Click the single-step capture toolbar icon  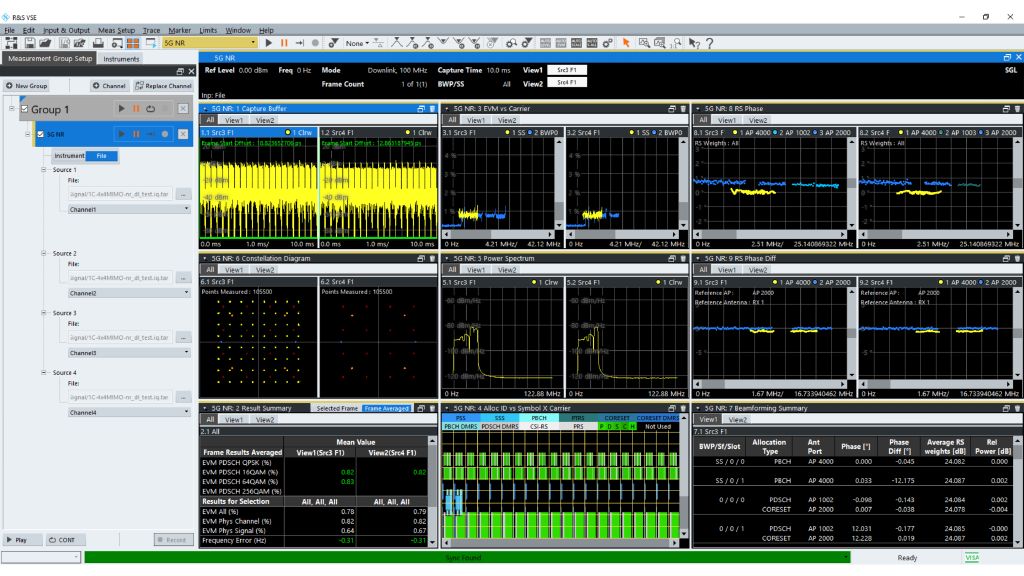tap(300, 43)
